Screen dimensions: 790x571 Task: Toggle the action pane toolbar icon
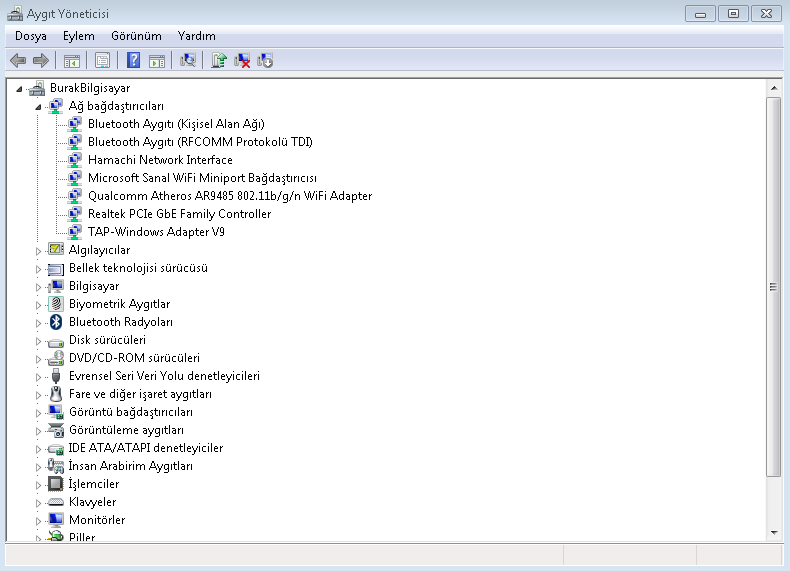(x=157, y=61)
